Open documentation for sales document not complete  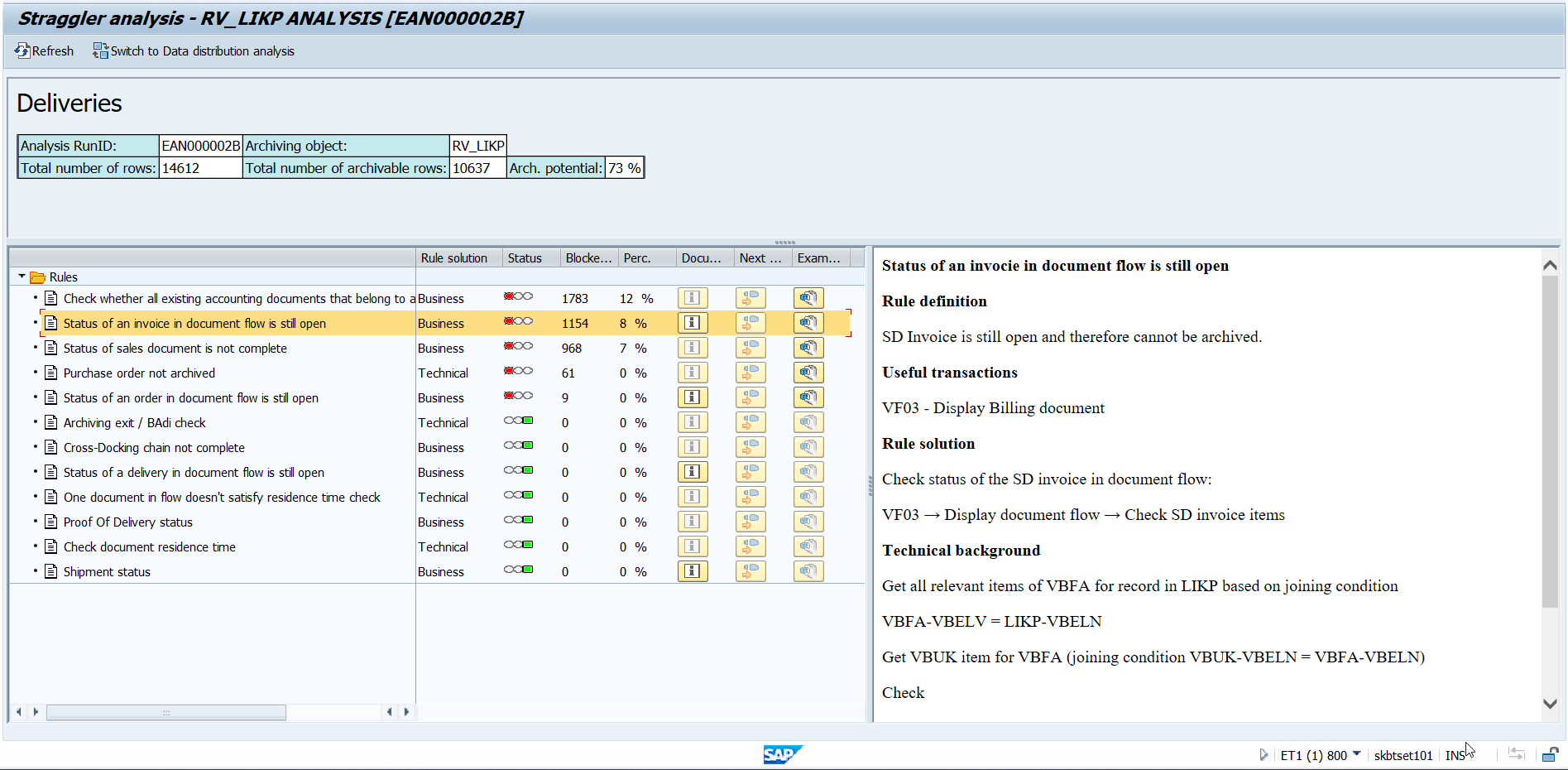tap(693, 348)
